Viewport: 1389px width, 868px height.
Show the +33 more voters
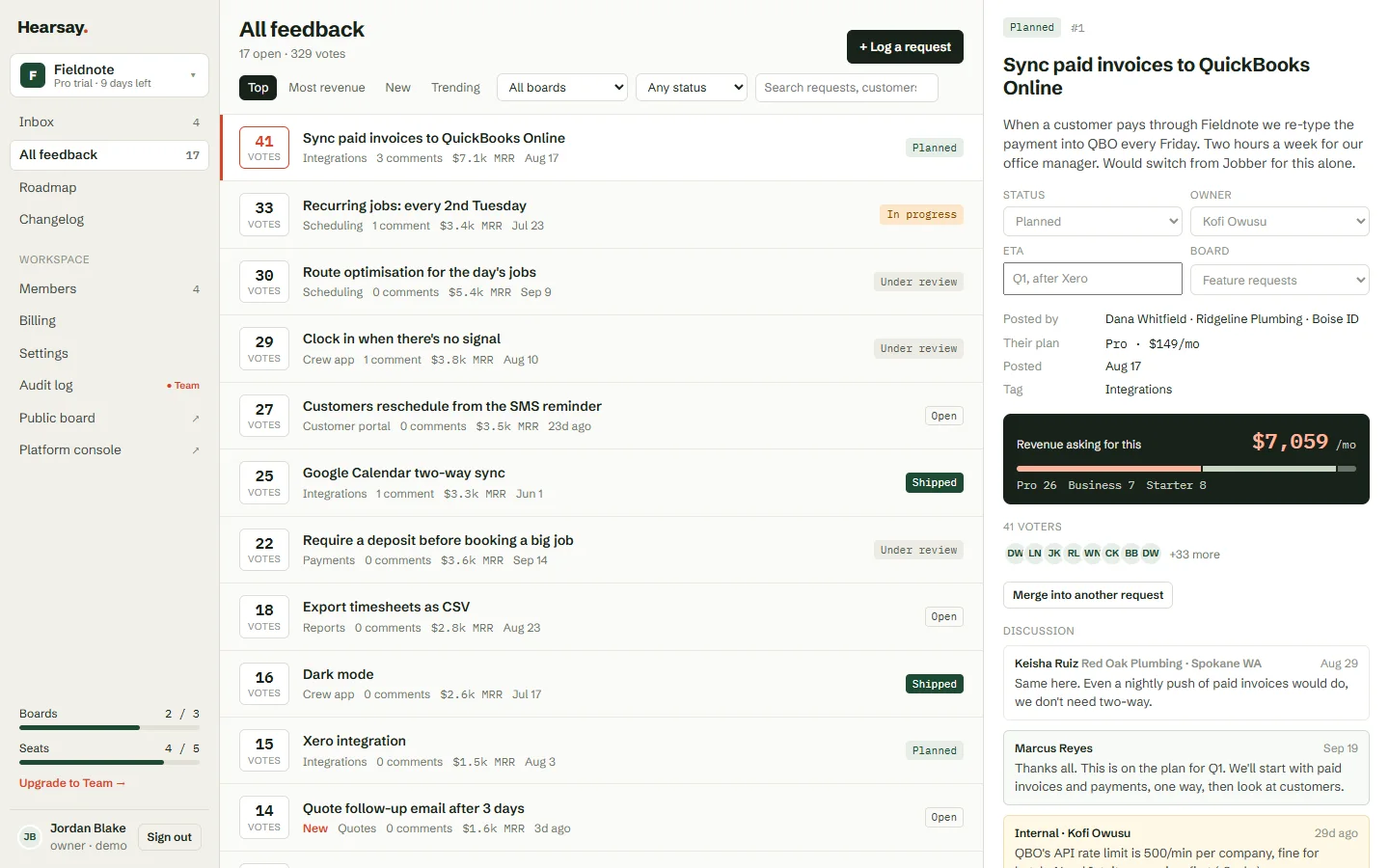[x=1194, y=555]
